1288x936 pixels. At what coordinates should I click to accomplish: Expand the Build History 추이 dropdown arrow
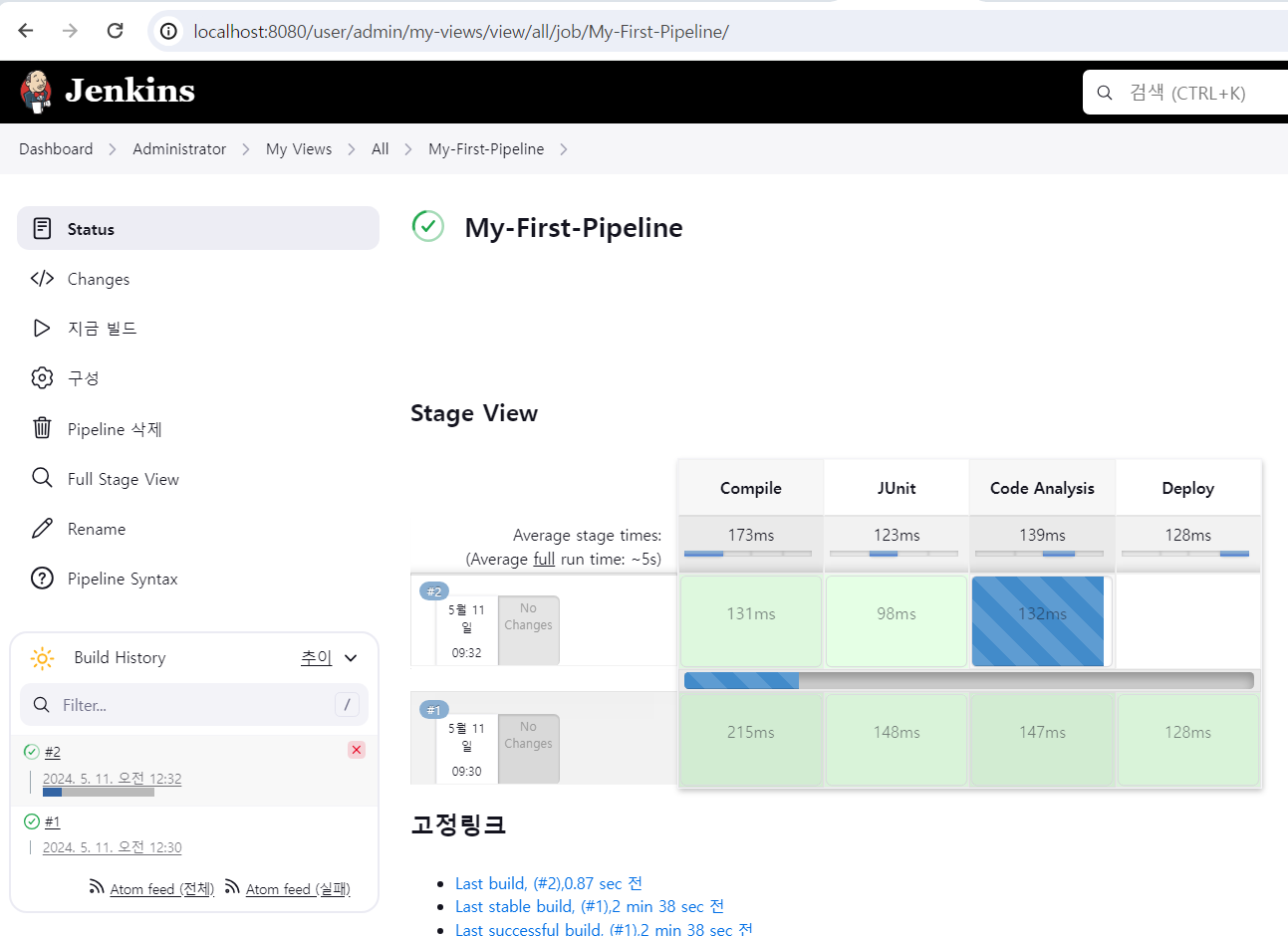[x=351, y=658]
